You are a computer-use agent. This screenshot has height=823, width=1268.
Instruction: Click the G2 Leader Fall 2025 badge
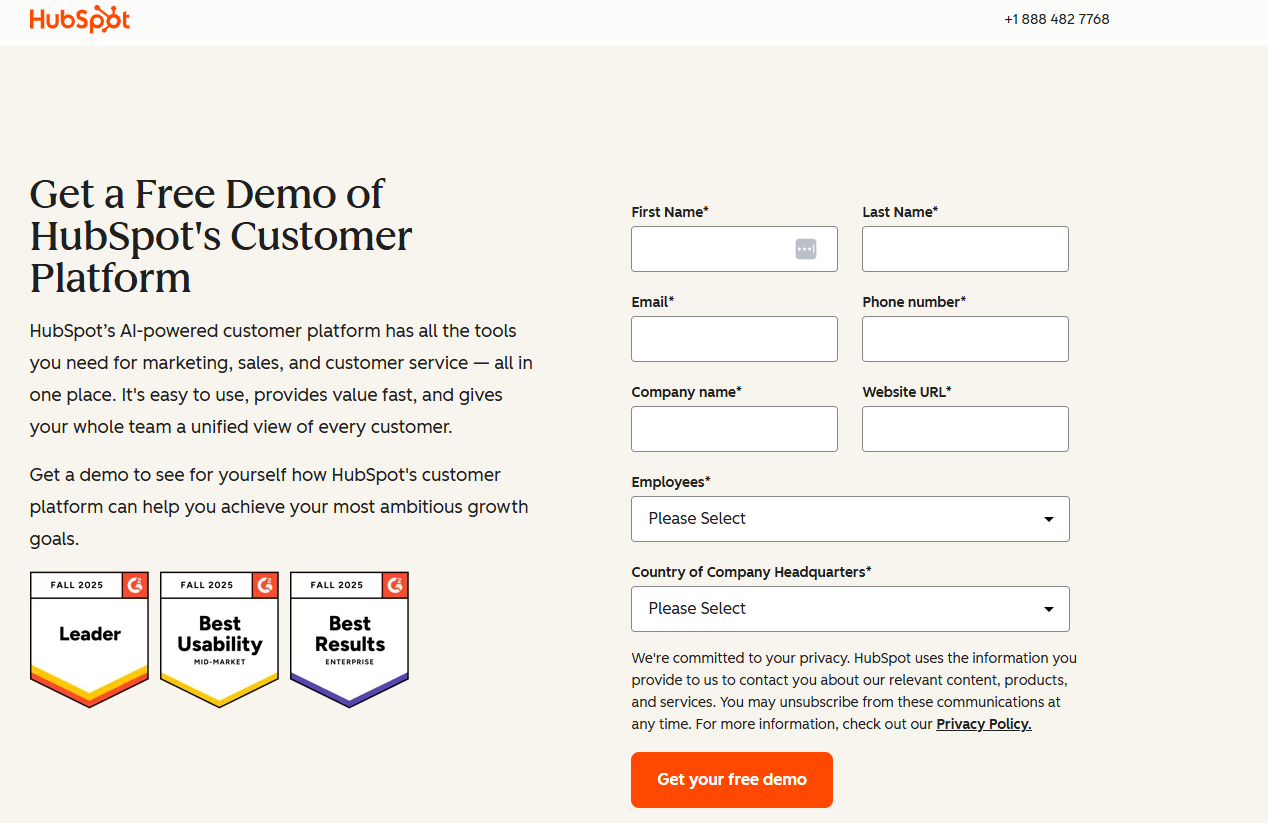tap(89, 639)
